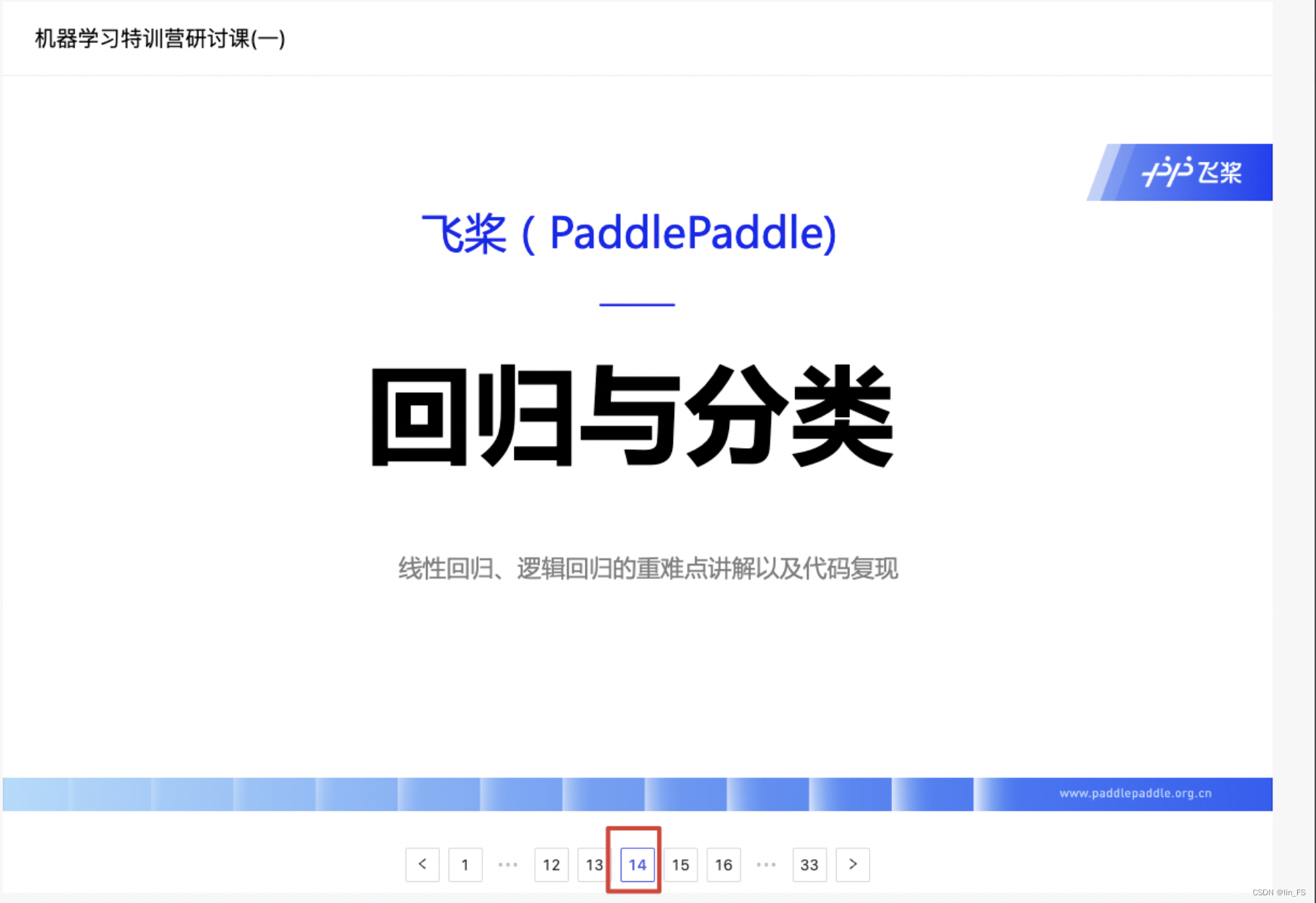
Task: Go to previous page with left arrow
Action: pos(422,864)
